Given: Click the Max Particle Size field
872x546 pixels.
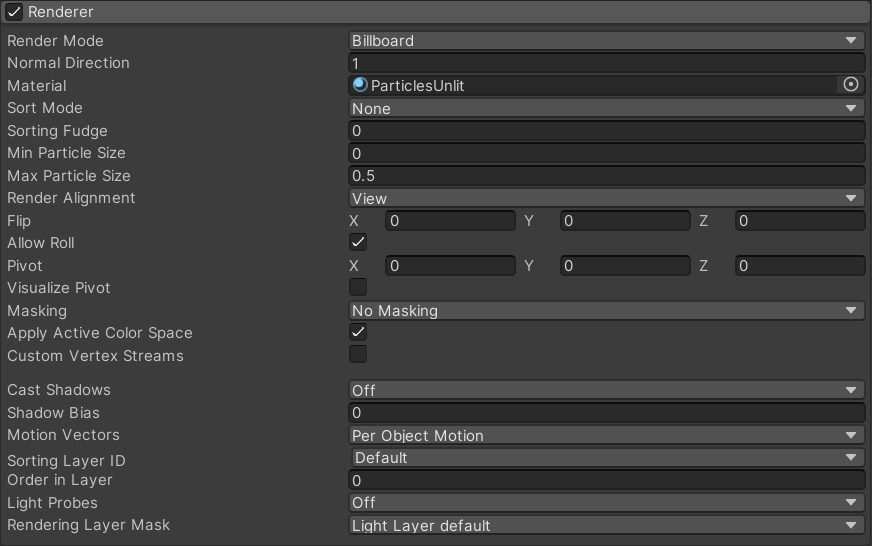Looking at the screenshot, I should coord(607,176).
